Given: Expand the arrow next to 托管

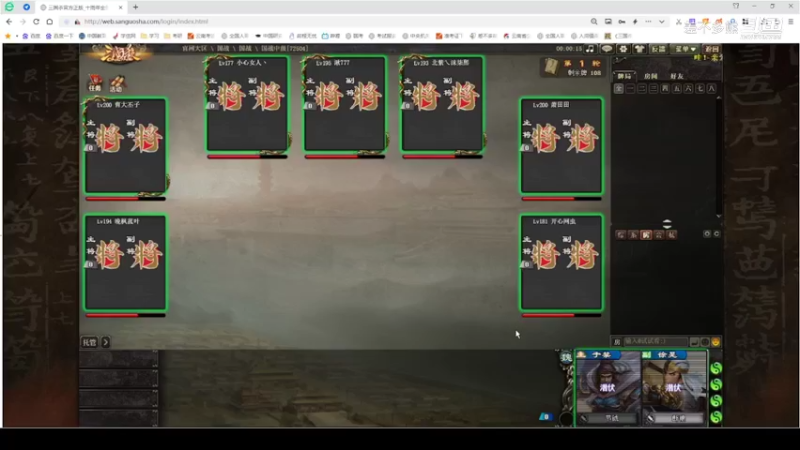Looking at the screenshot, I should [106, 342].
